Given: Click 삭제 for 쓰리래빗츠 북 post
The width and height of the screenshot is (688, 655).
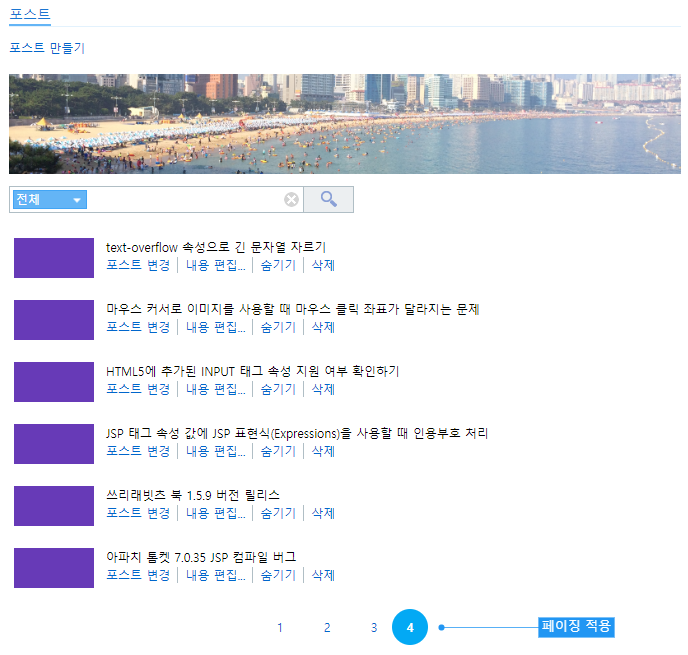Looking at the screenshot, I should tap(323, 513).
